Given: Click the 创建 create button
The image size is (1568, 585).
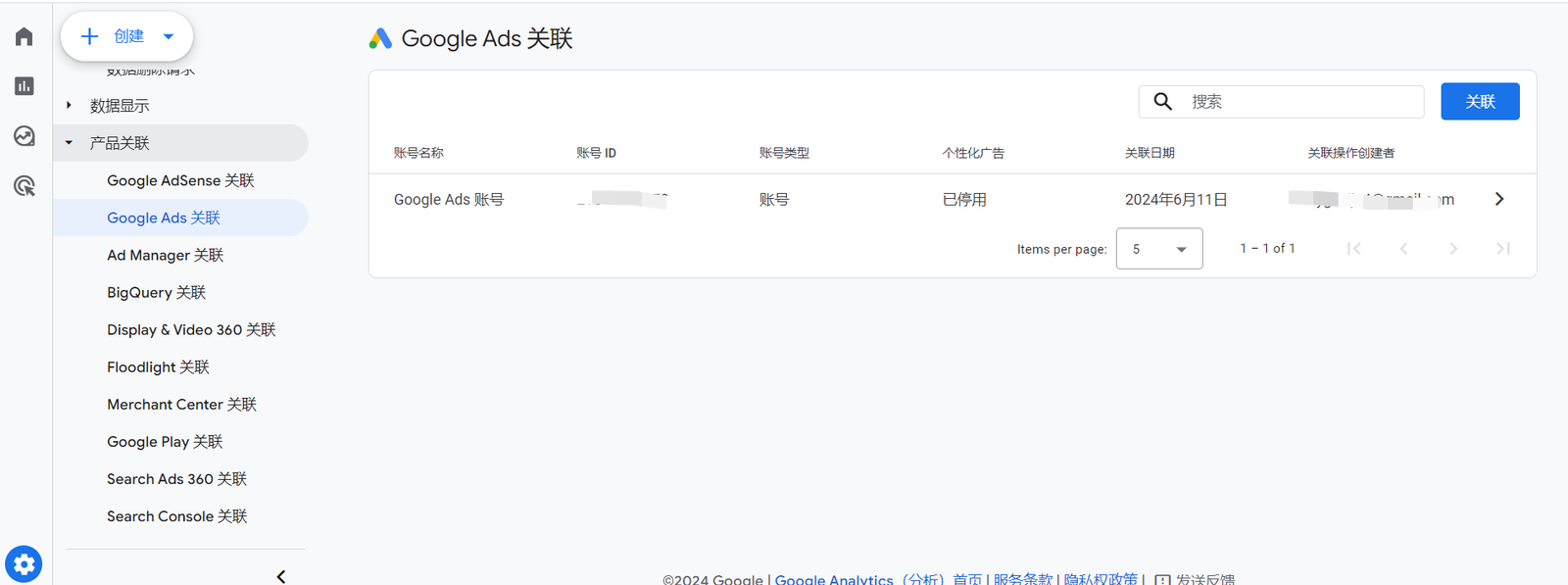Looking at the screenshot, I should click(x=126, y=36).
